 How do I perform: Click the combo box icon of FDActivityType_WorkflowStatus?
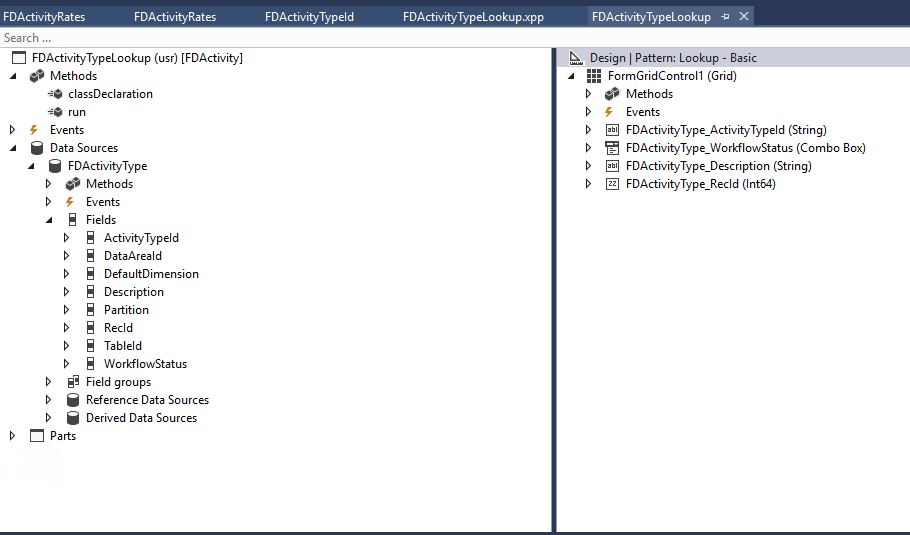click(x=612, y=148)
